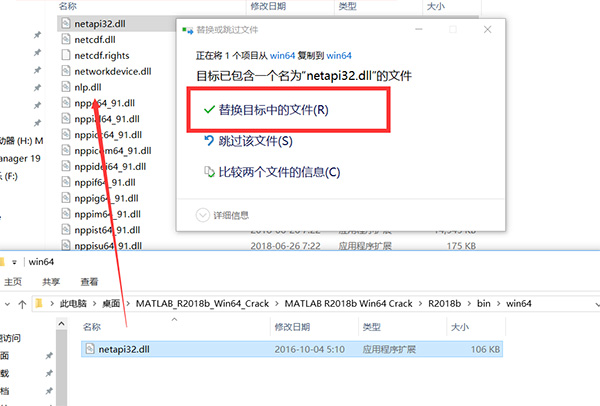
Task: Select nppisu64_91.dll file row
Action: 108,246
